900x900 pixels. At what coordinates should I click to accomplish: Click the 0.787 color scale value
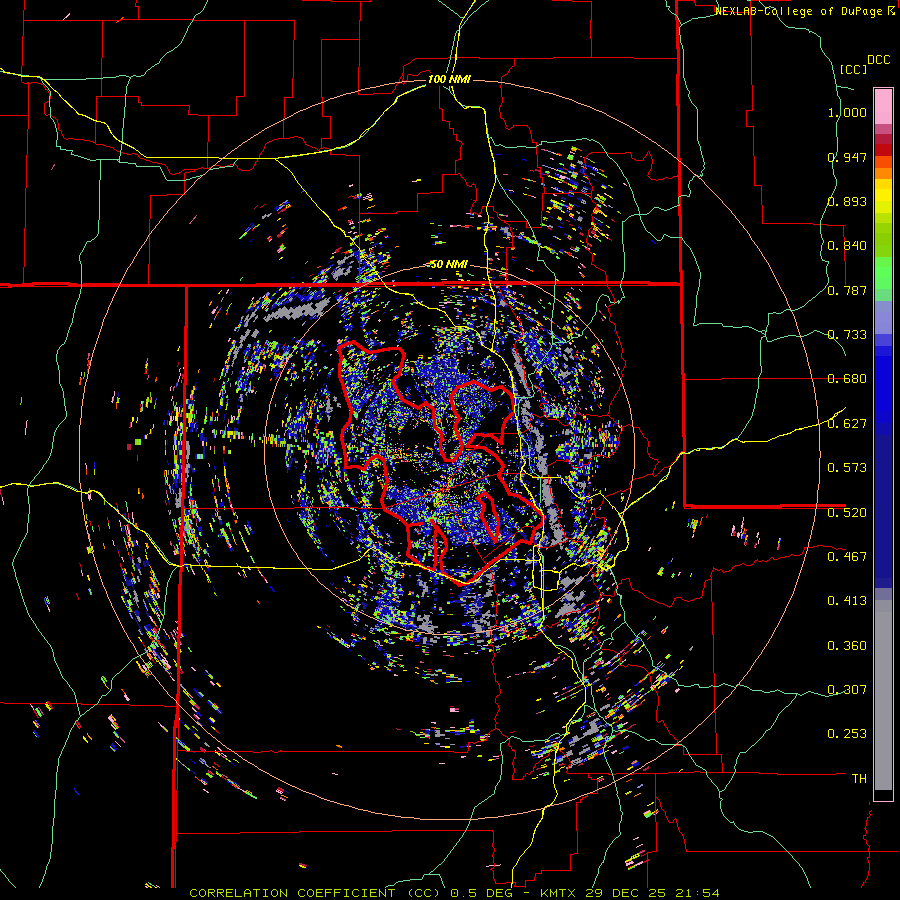[847, 290]
